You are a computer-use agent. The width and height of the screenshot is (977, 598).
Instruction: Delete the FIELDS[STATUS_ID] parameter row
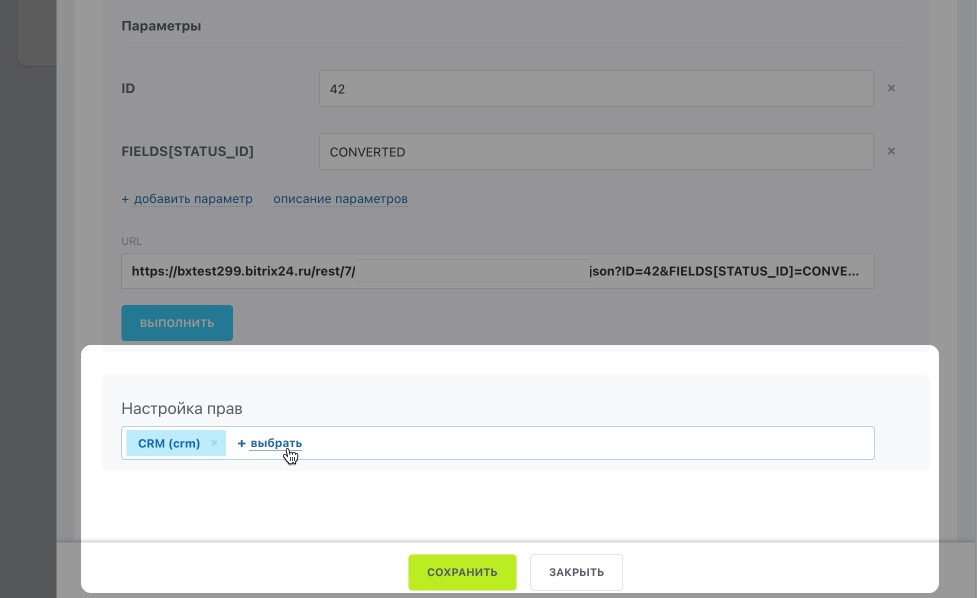891,151
